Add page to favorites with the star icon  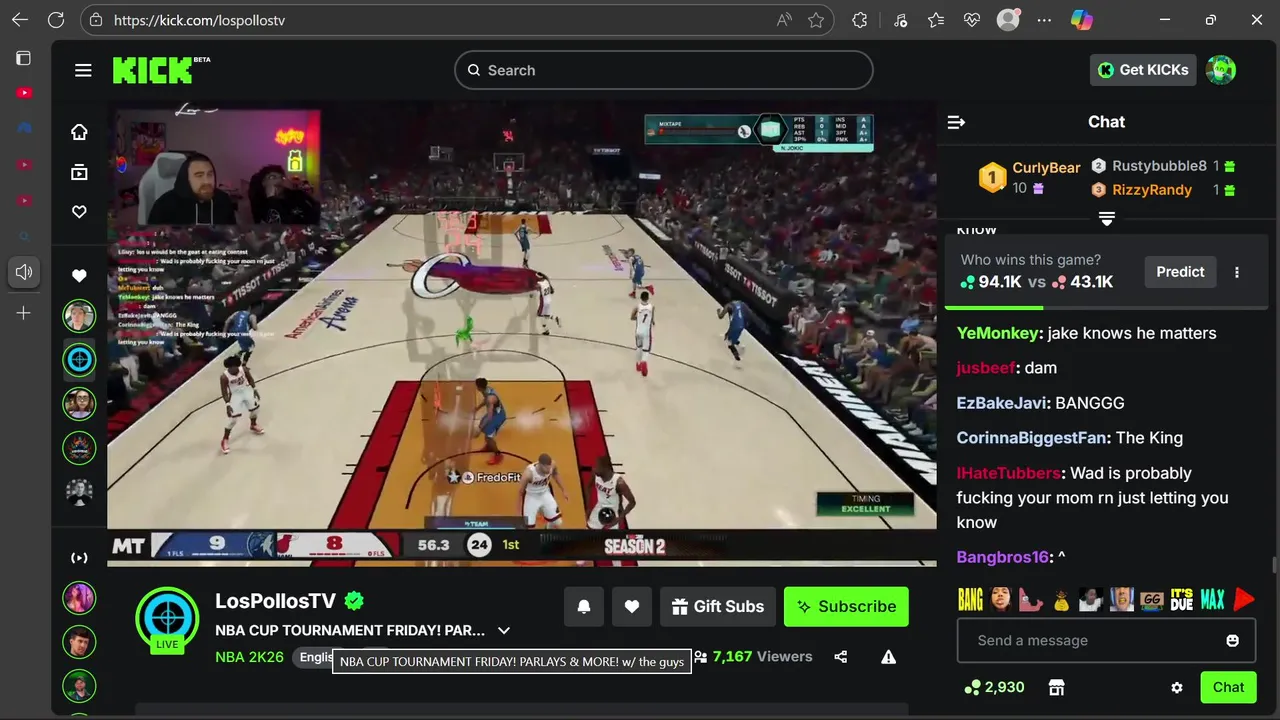(x=816, y=20)
